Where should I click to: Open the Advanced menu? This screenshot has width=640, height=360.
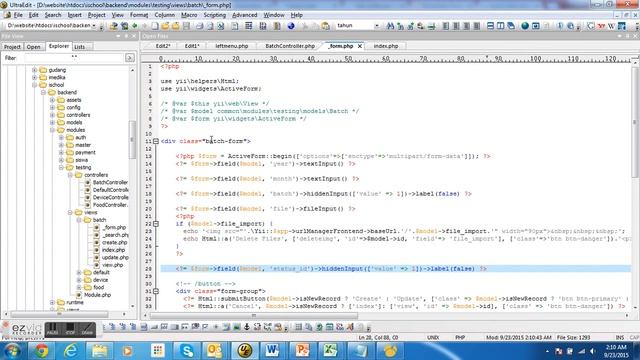point(244,15)
